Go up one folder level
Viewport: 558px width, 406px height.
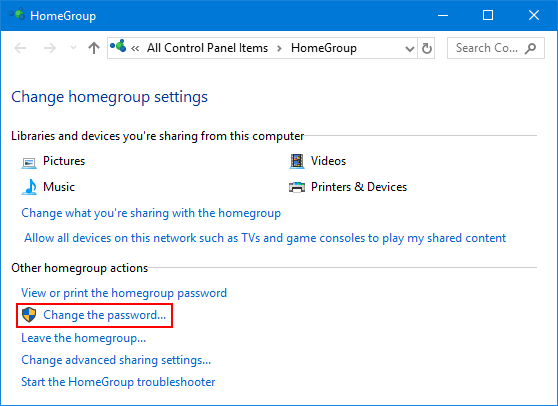point(94,48)
